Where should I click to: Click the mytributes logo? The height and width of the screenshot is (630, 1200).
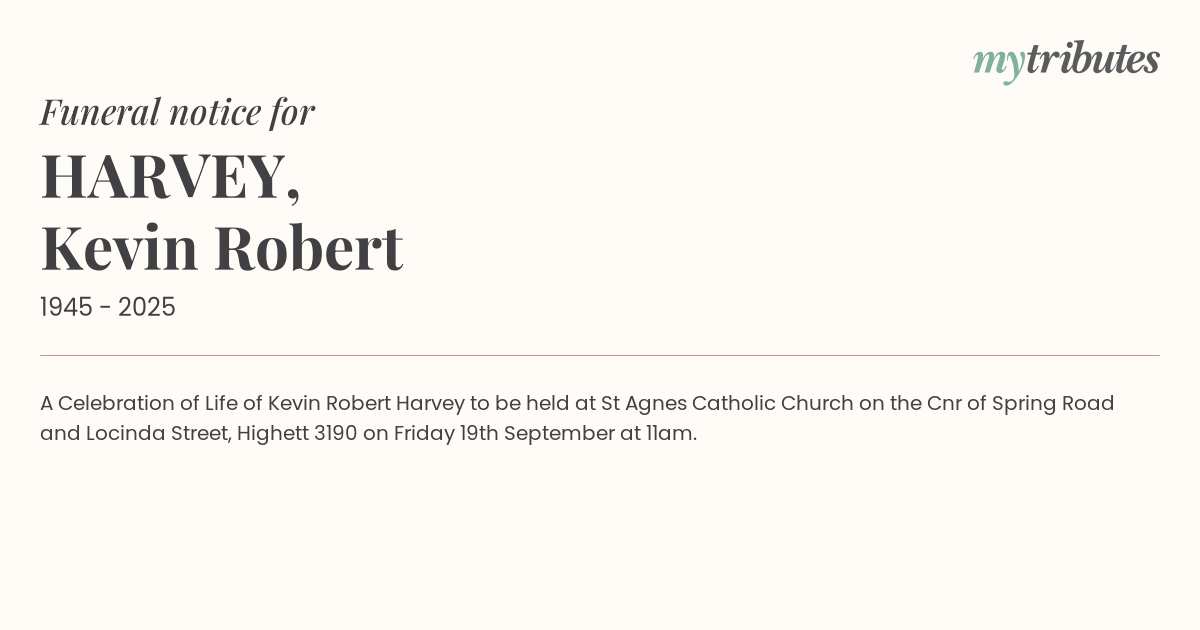point(1066,60)
